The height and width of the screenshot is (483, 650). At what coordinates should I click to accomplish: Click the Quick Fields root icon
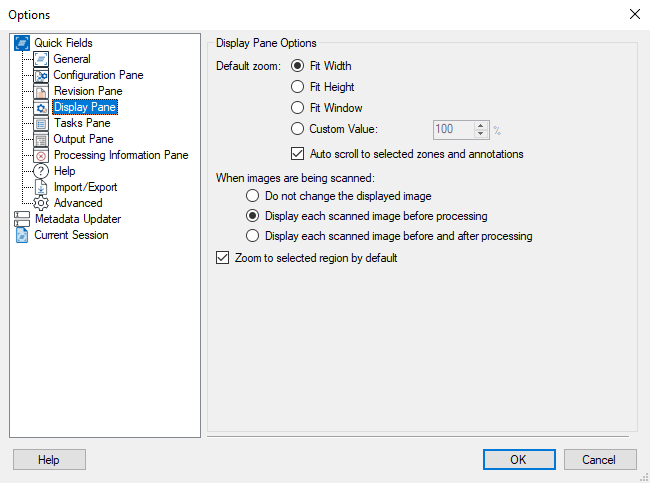click(22, 43)
